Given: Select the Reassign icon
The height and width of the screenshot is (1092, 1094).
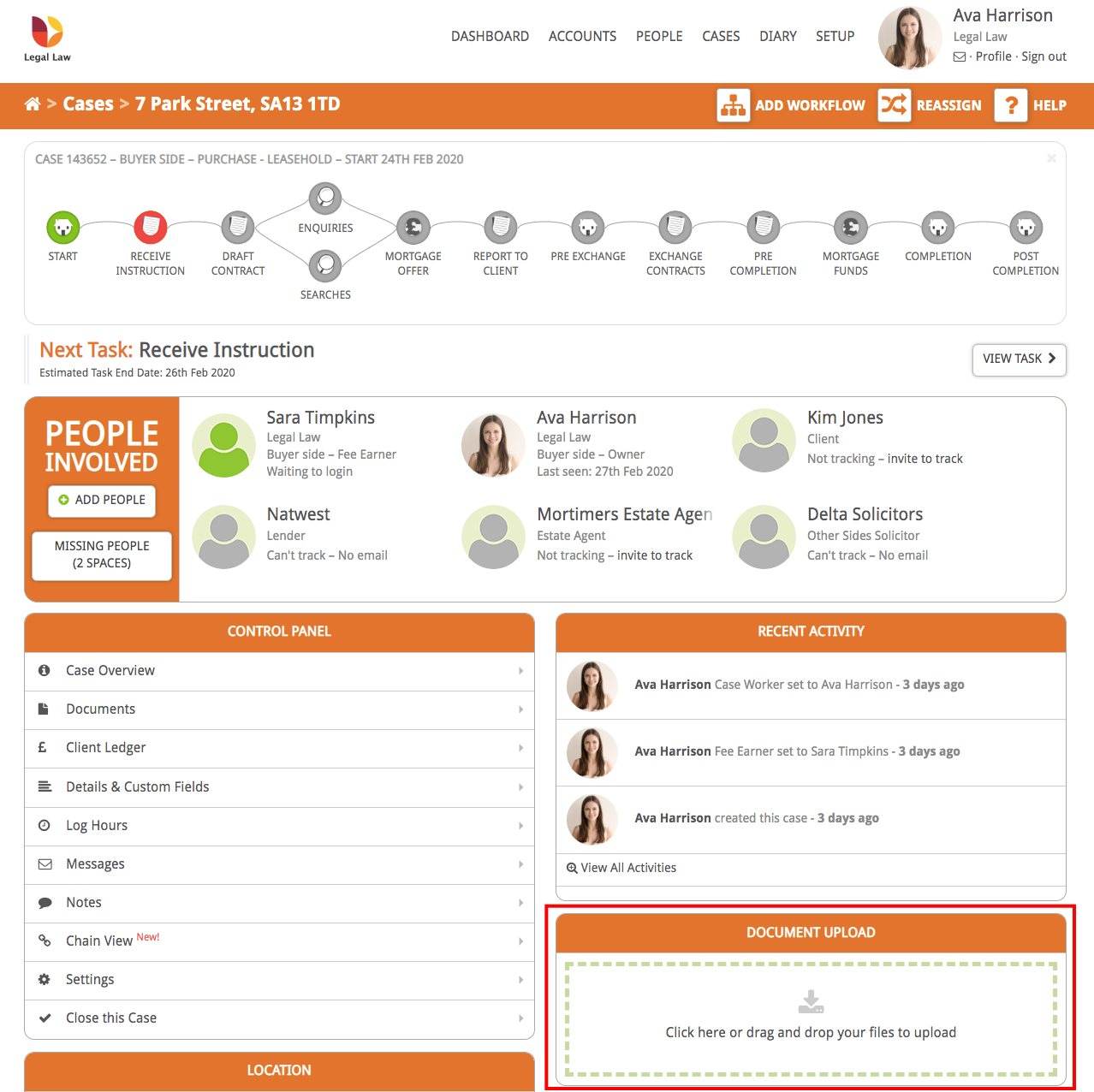Looking at the screenshot, I should tap(894, 104).
